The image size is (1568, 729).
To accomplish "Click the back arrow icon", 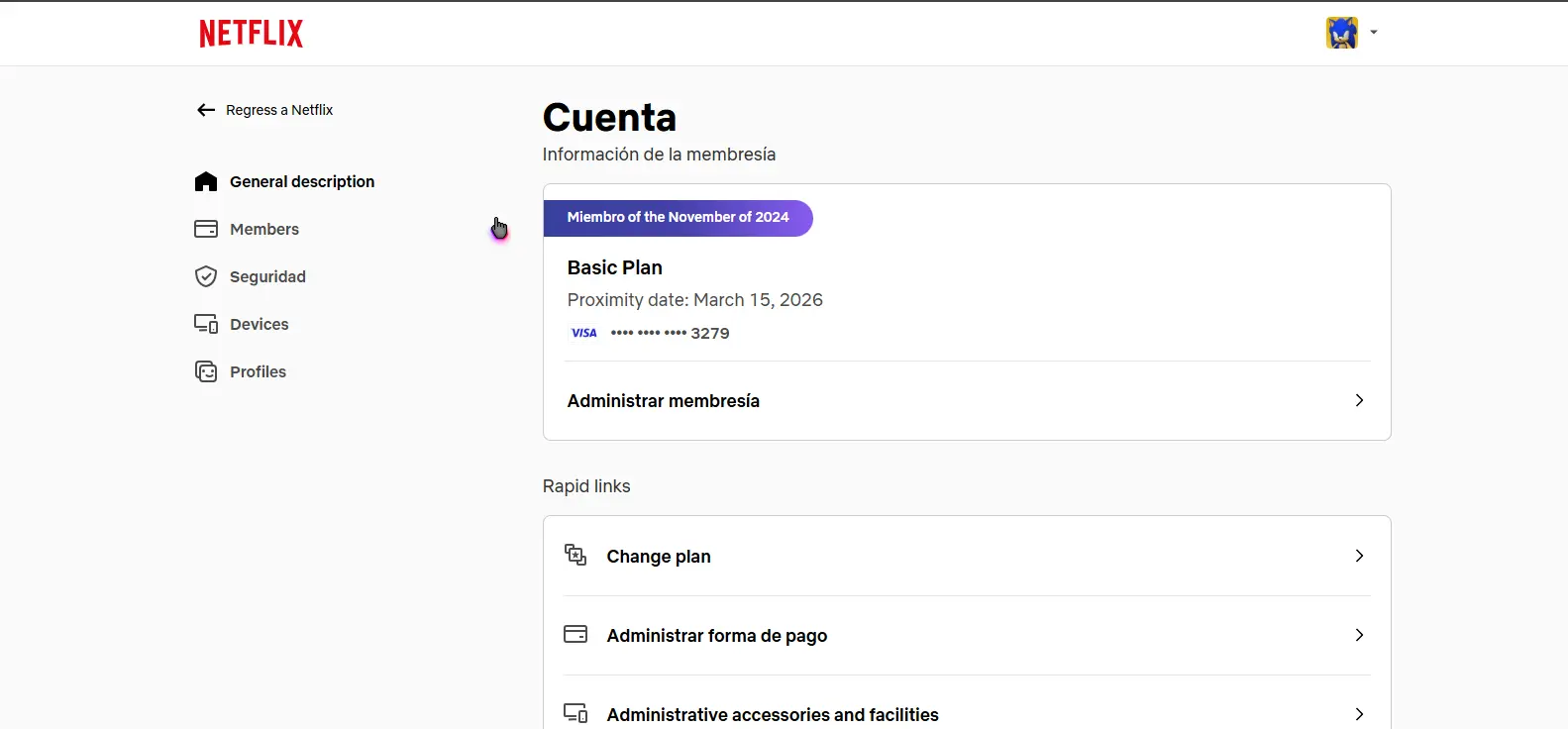I will click(x=206, y=110).
